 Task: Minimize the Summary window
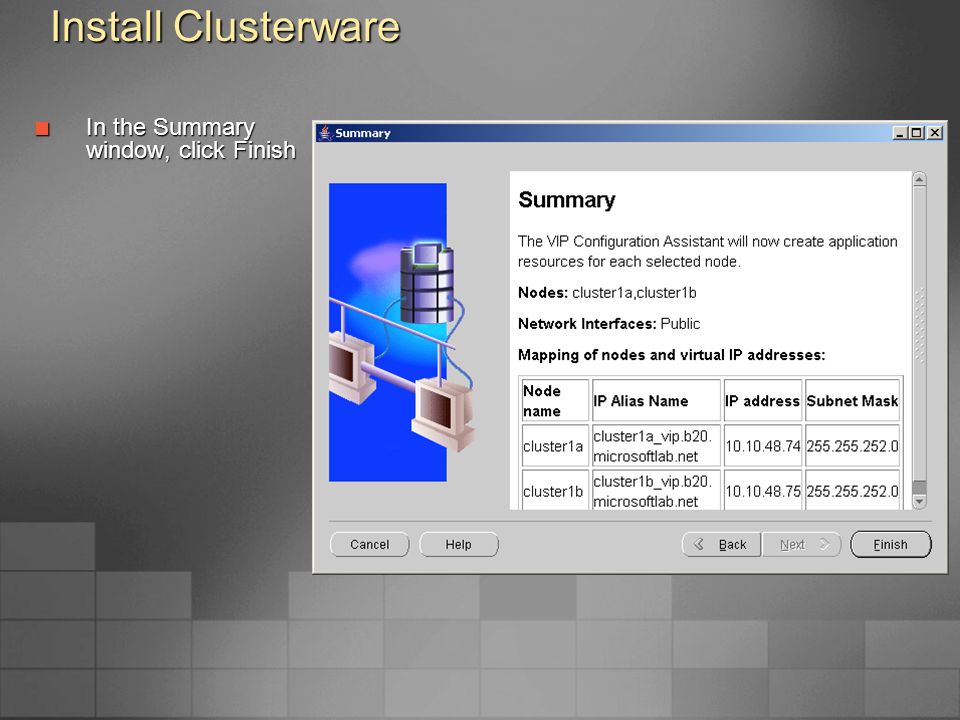click(x=899, y=133)
